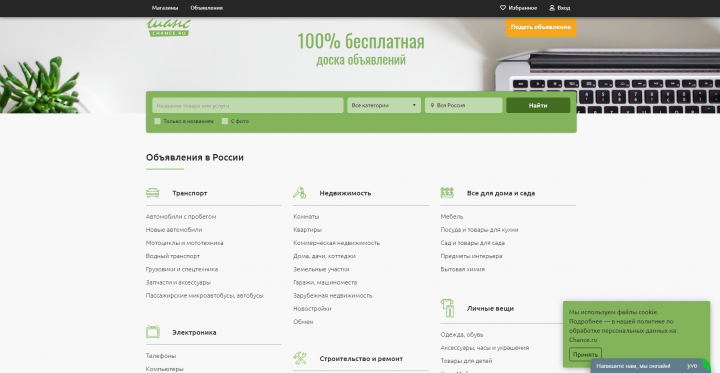Open the Личные вещи category heading

[490, 309]
